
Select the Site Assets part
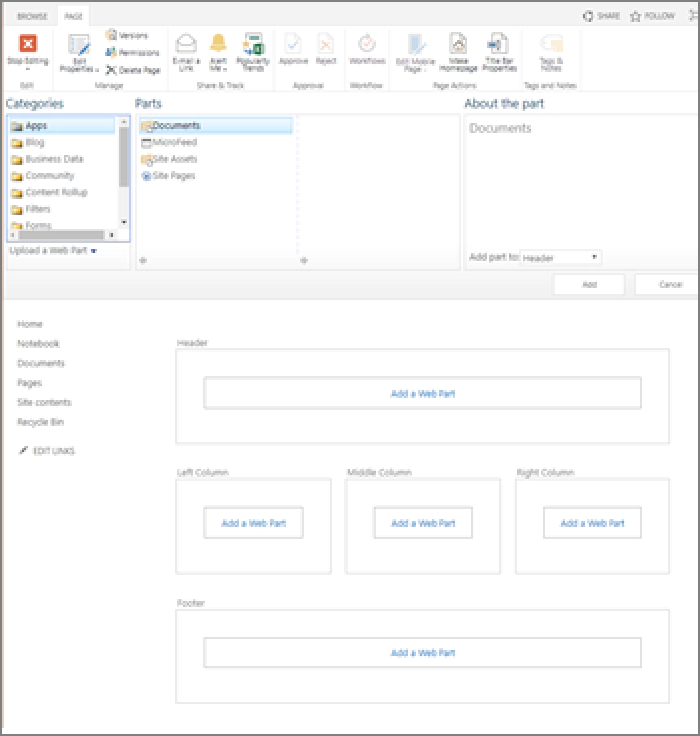tap(169, 159)
